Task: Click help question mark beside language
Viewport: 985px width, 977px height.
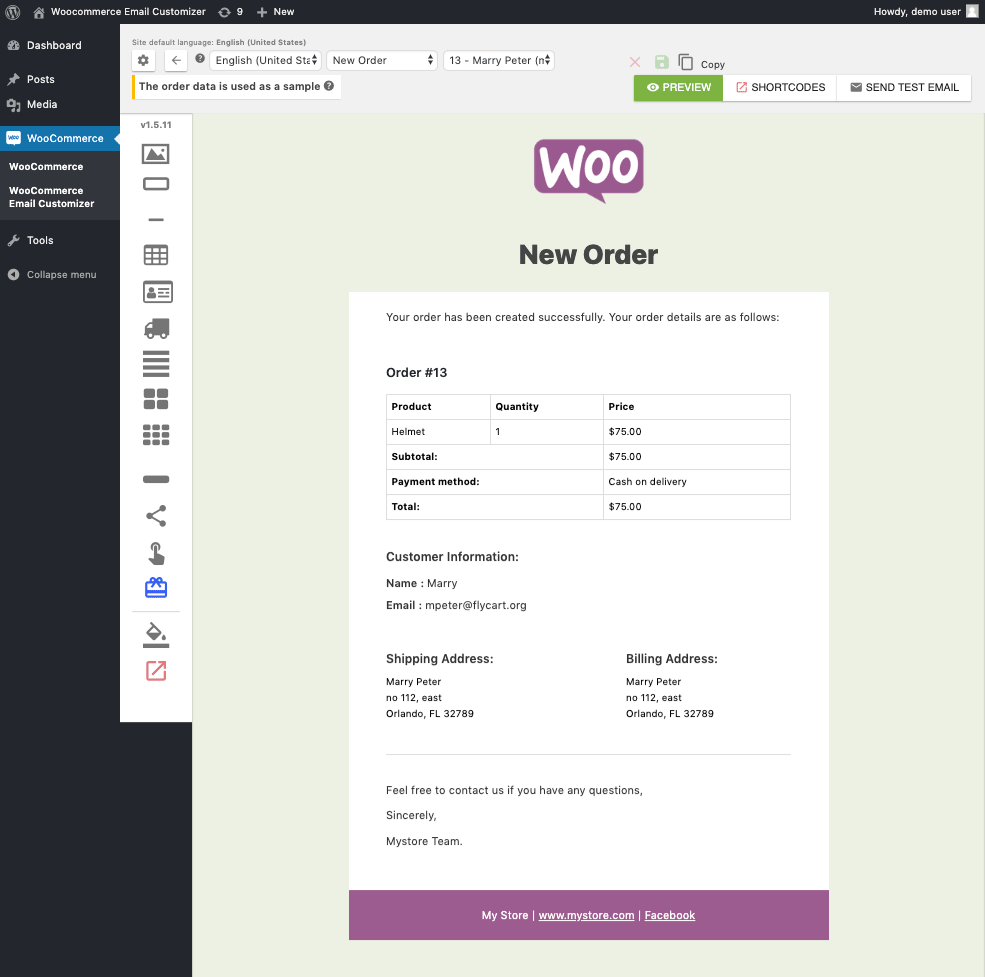Action: 200,58
